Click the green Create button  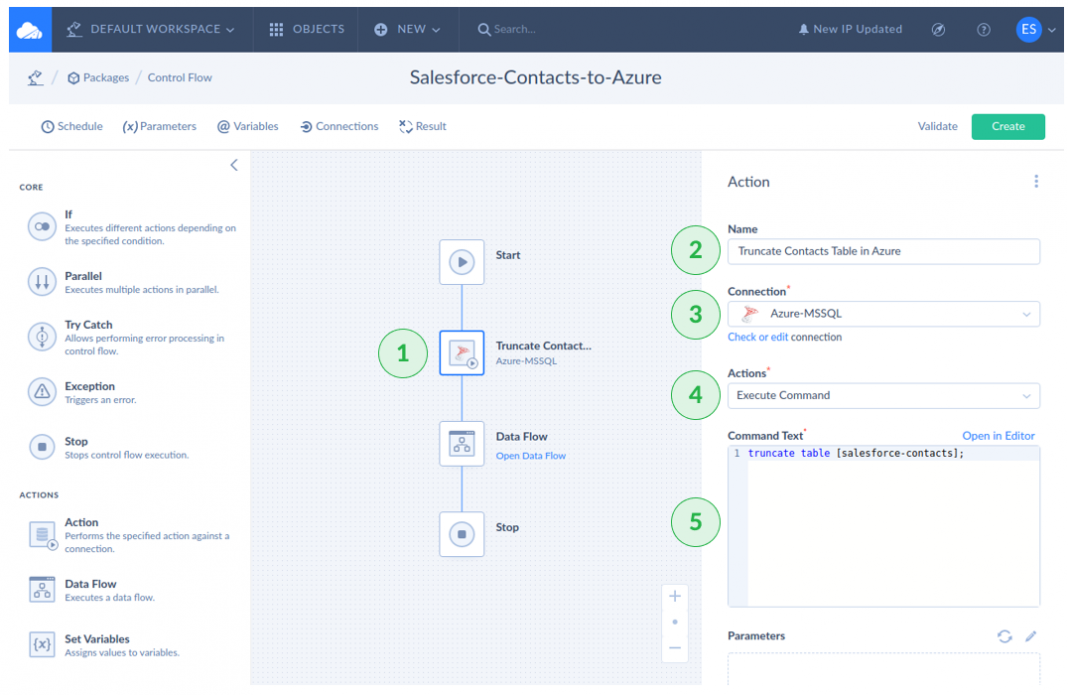[x=1007, y=127]
